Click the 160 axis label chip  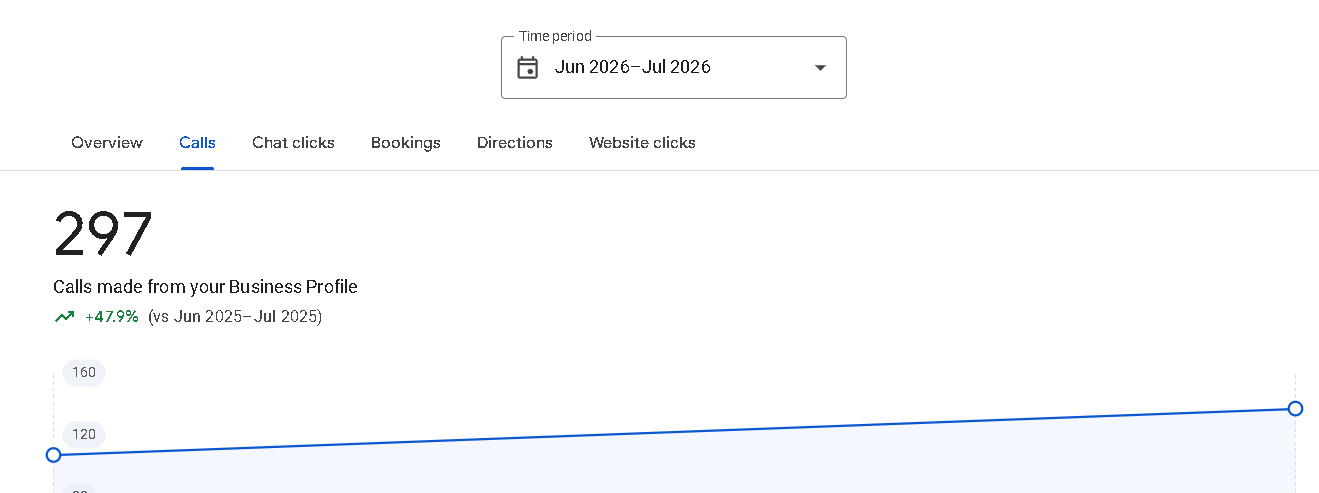point(84,373)
